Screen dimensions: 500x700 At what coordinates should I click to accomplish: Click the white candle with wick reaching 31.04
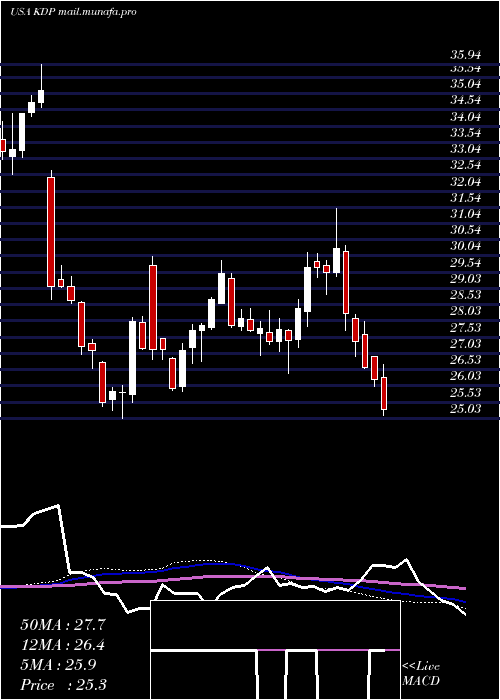[x=337, y=260]
